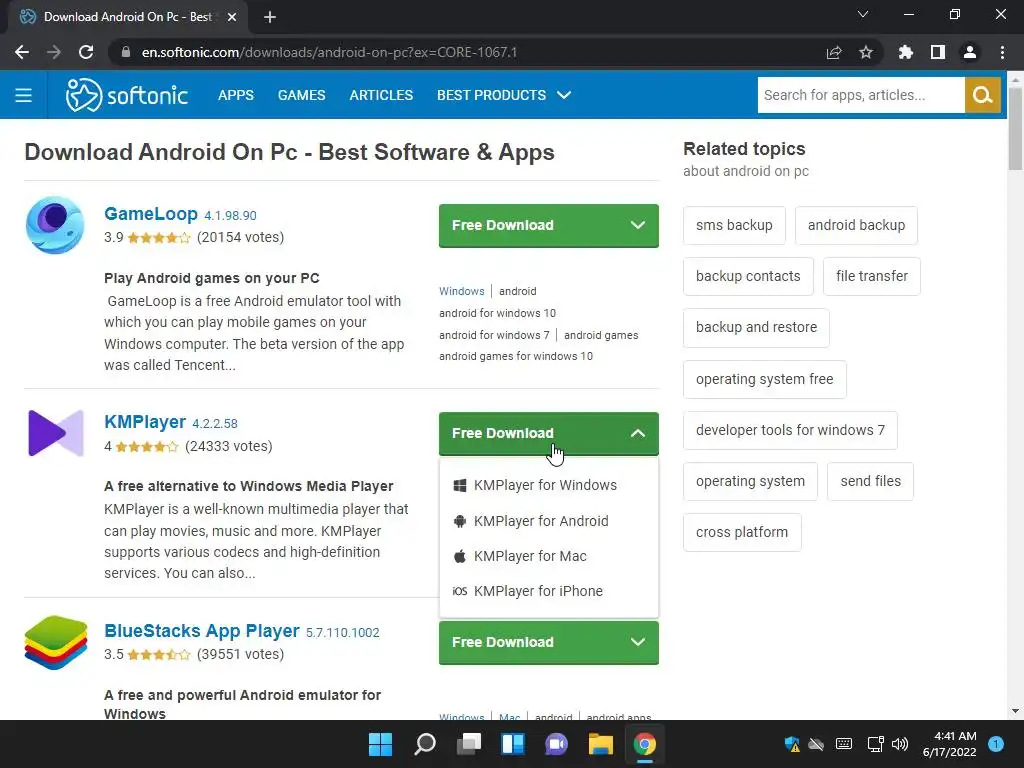Open Chrome extensions puzzle icon
The width and height of the screenshot is (1024, 768).
click(906, 52)
